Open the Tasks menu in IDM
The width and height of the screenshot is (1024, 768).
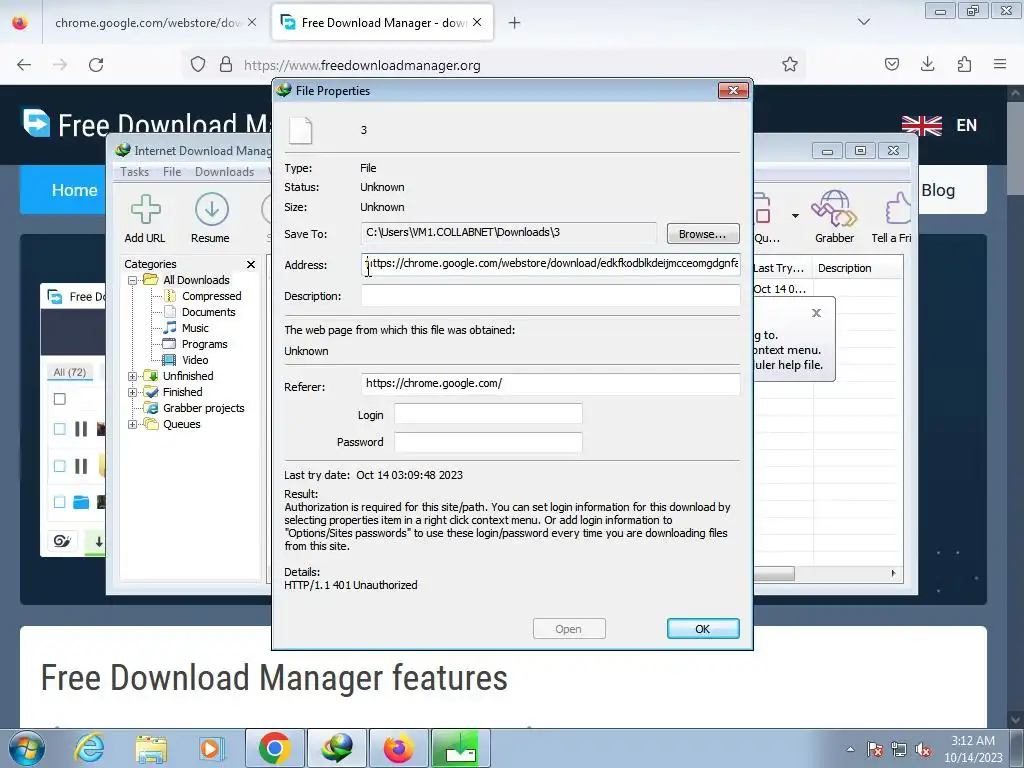135,172
